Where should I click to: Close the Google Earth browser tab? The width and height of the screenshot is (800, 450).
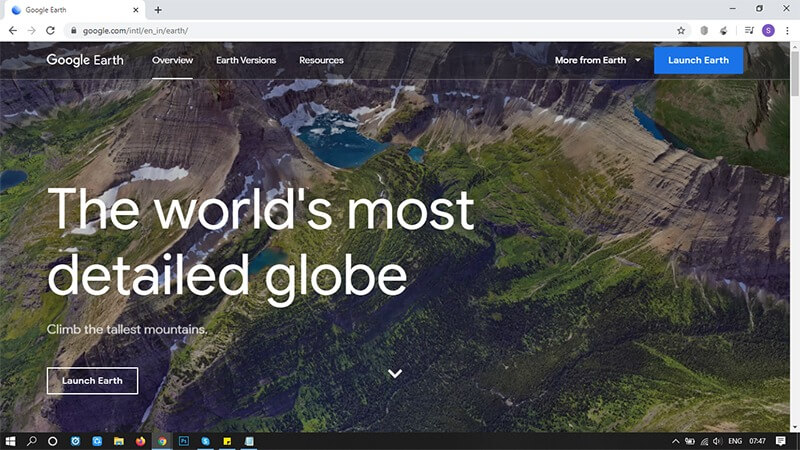(x=136, y=10)
